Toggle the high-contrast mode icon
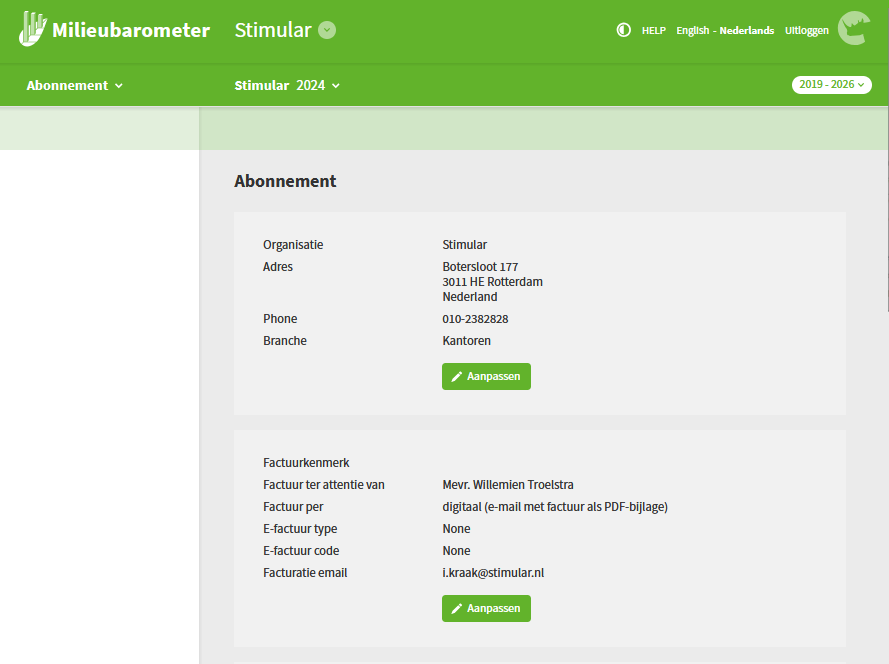The image size is (889, 664). click(624, 30)
